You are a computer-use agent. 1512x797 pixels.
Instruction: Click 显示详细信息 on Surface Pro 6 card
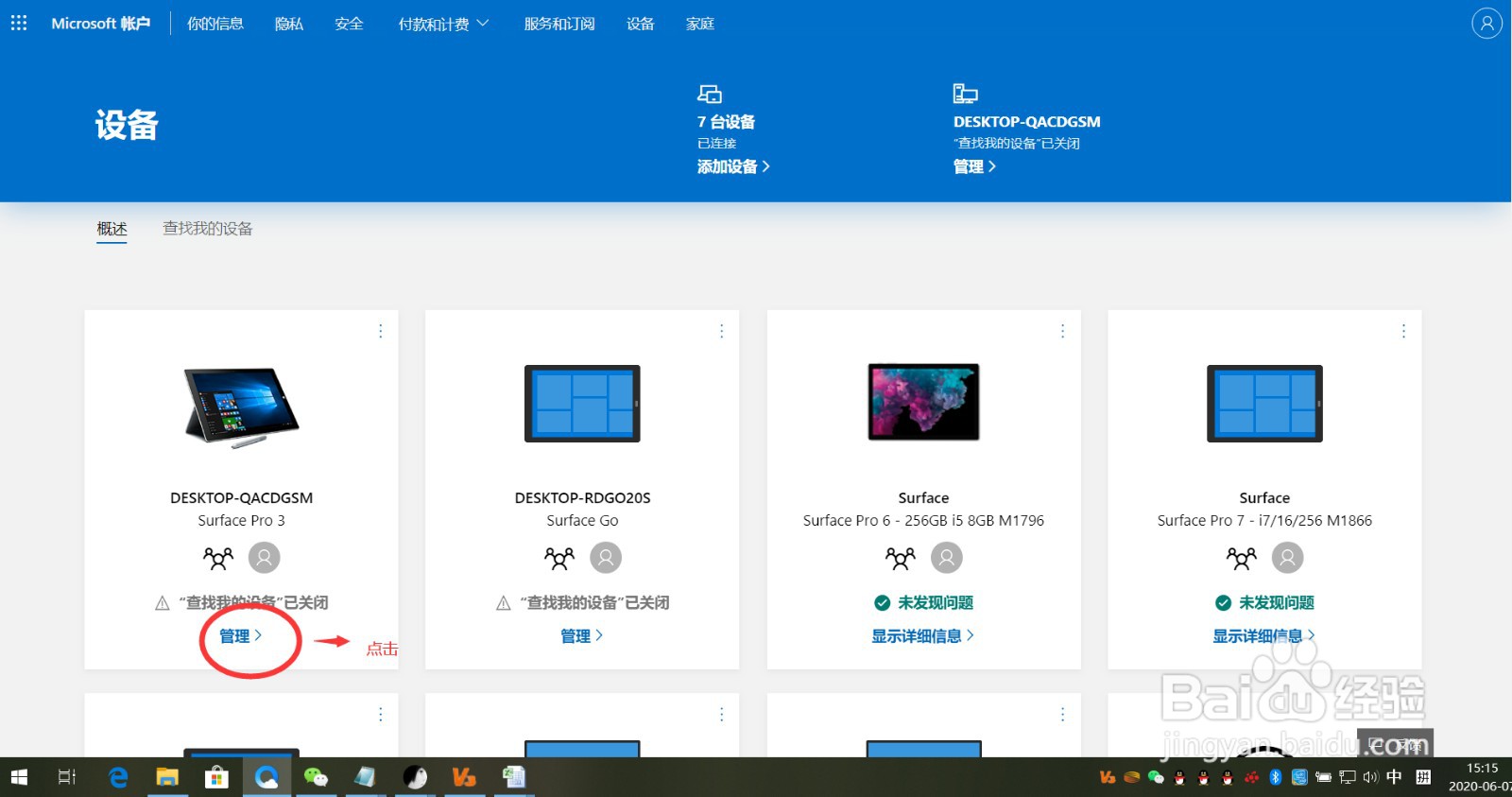(x=923, y=636)
